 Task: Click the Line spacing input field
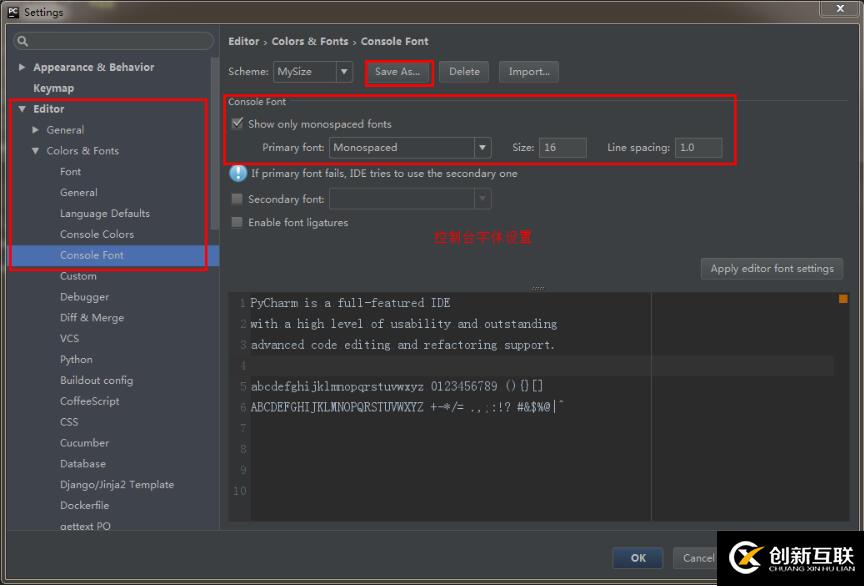(x=698, y=148)
